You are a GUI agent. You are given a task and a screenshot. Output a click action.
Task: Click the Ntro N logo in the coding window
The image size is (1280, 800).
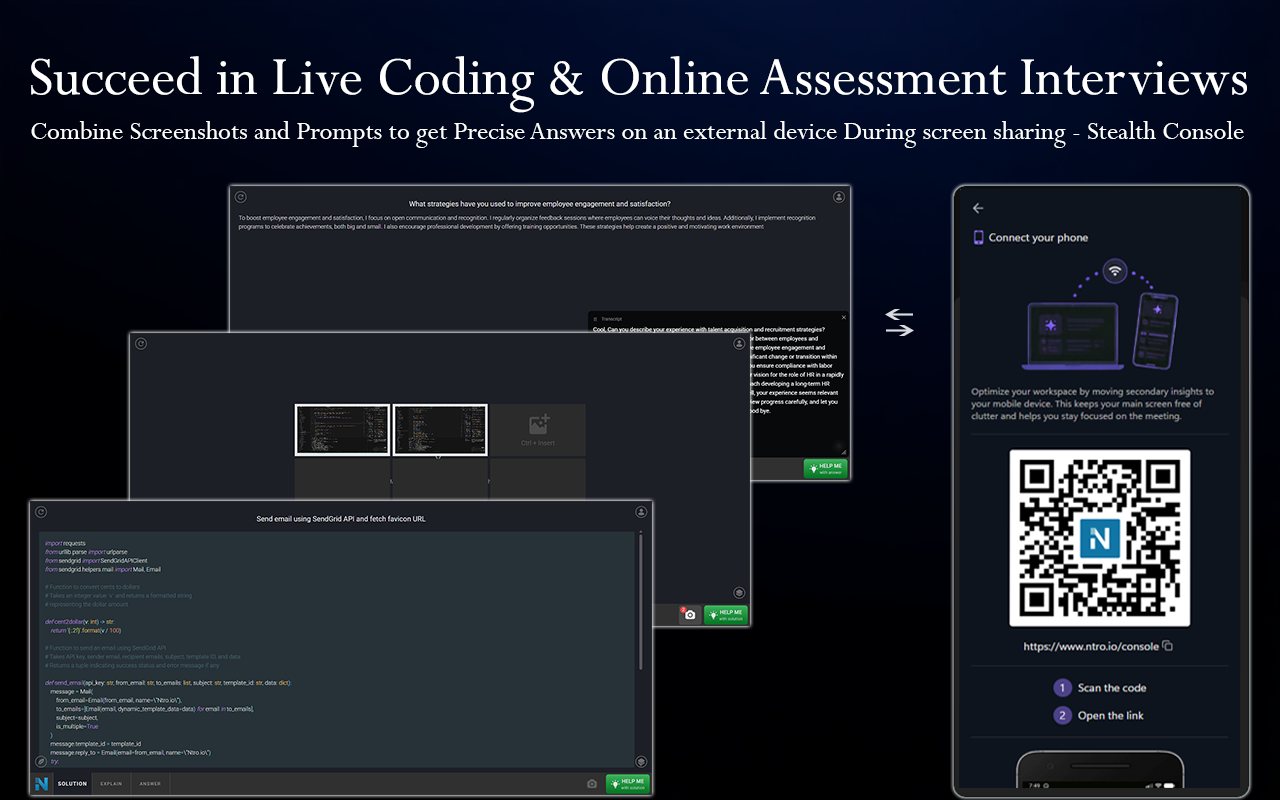[42, 784]
